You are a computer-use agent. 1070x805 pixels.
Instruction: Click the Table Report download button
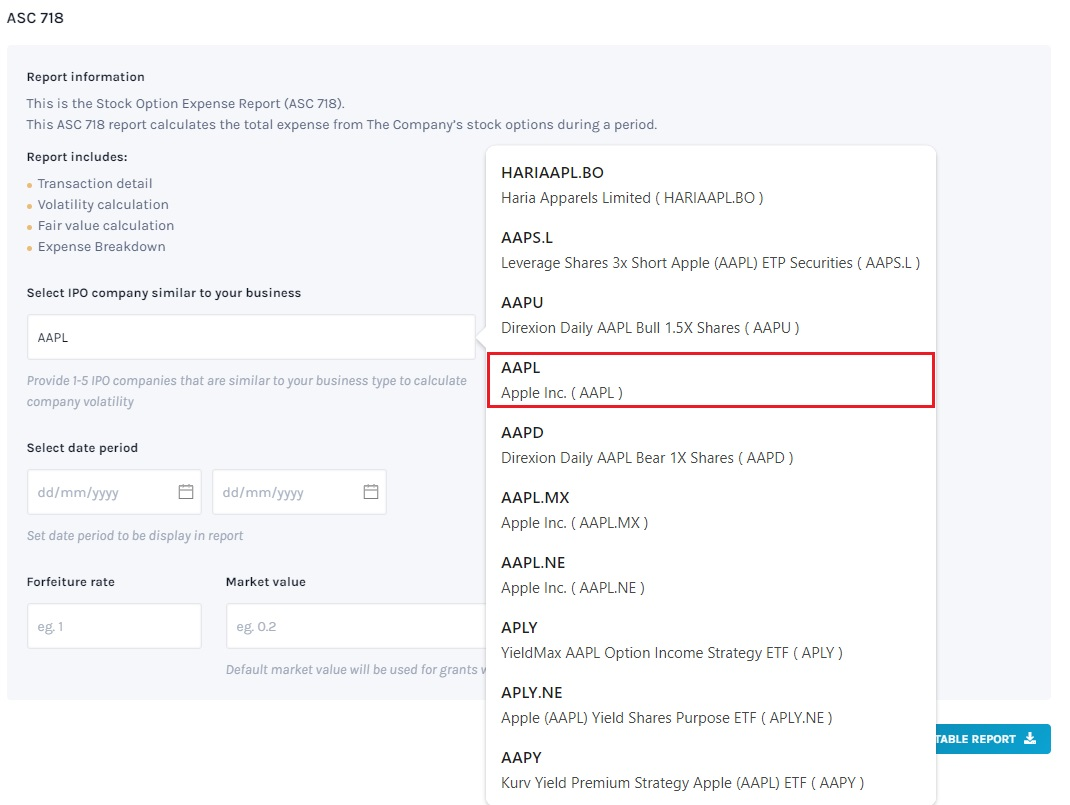993,739
